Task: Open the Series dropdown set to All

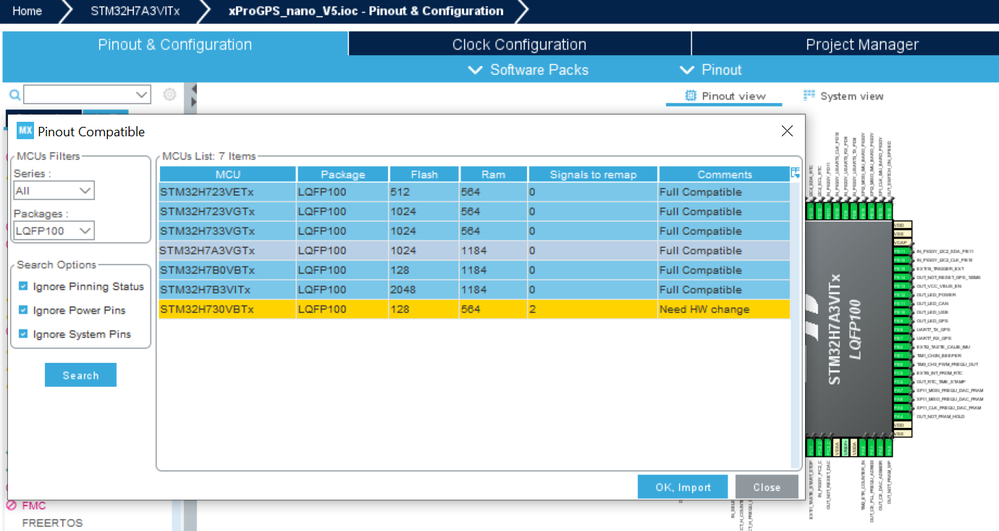Action: coord(54,191)
